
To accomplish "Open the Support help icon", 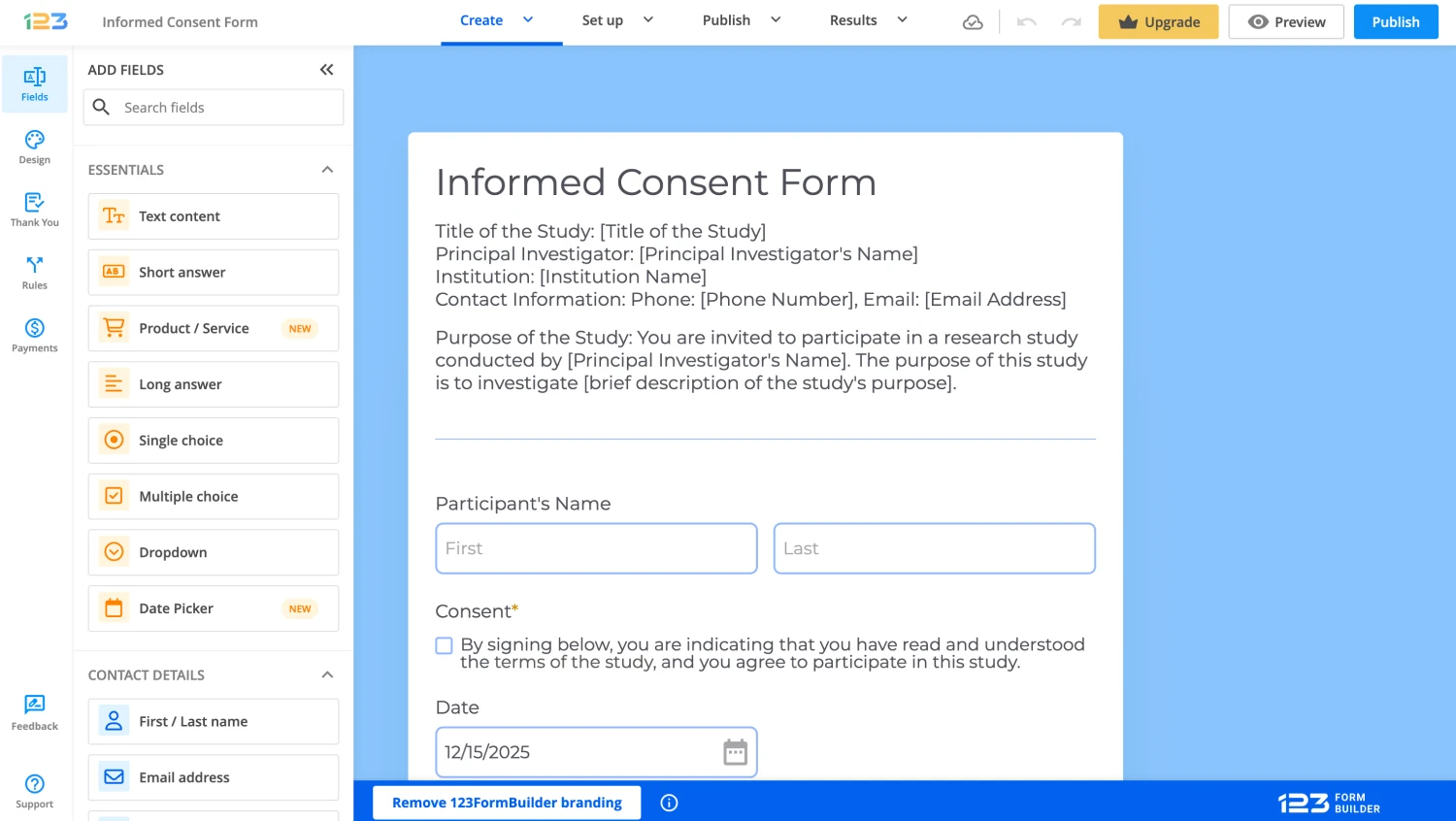I will [35, 790].
